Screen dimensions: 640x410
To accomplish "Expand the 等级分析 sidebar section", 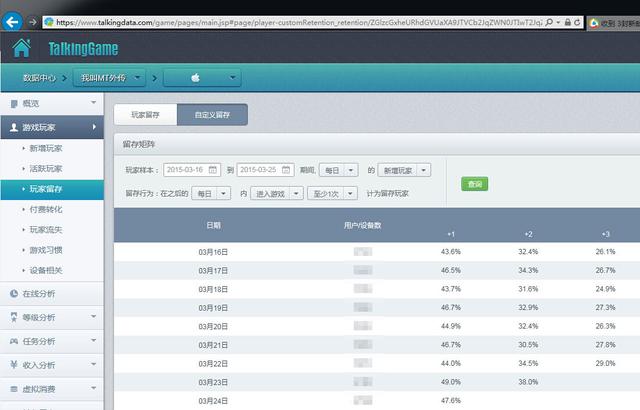I will click(x=93, y=317).
